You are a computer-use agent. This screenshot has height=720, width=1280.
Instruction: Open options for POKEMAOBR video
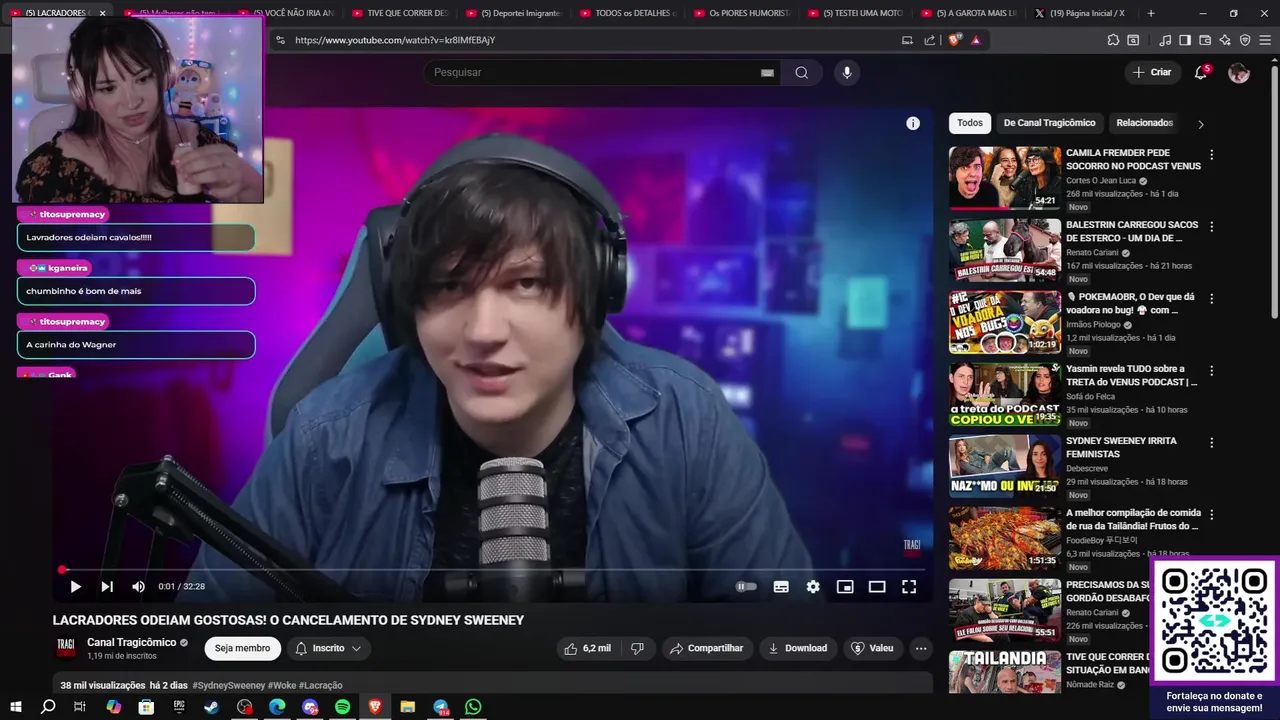pyautogui.click(x=1212, y=299)
